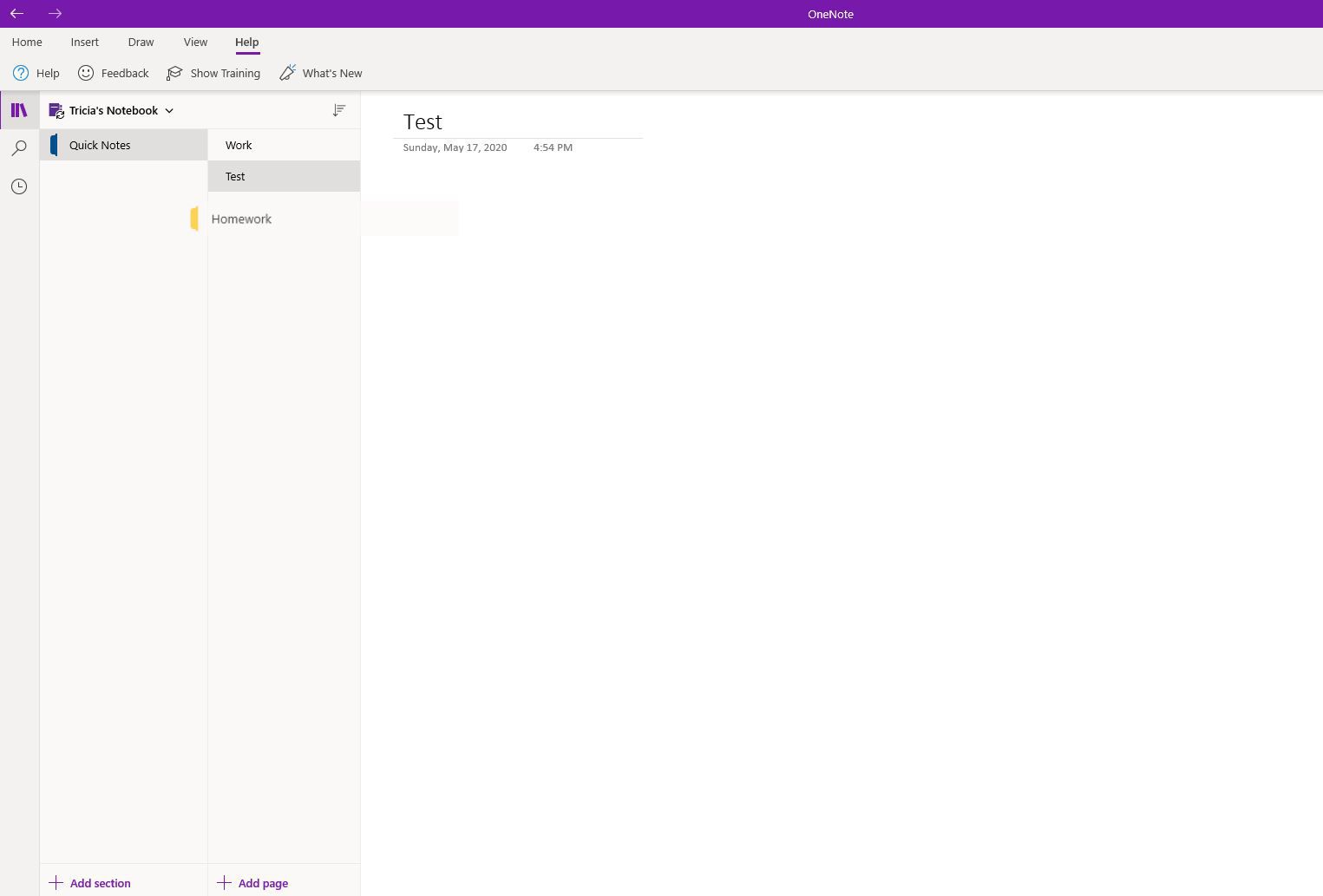Open the Insert ribbon tab

tap(85, 42)
